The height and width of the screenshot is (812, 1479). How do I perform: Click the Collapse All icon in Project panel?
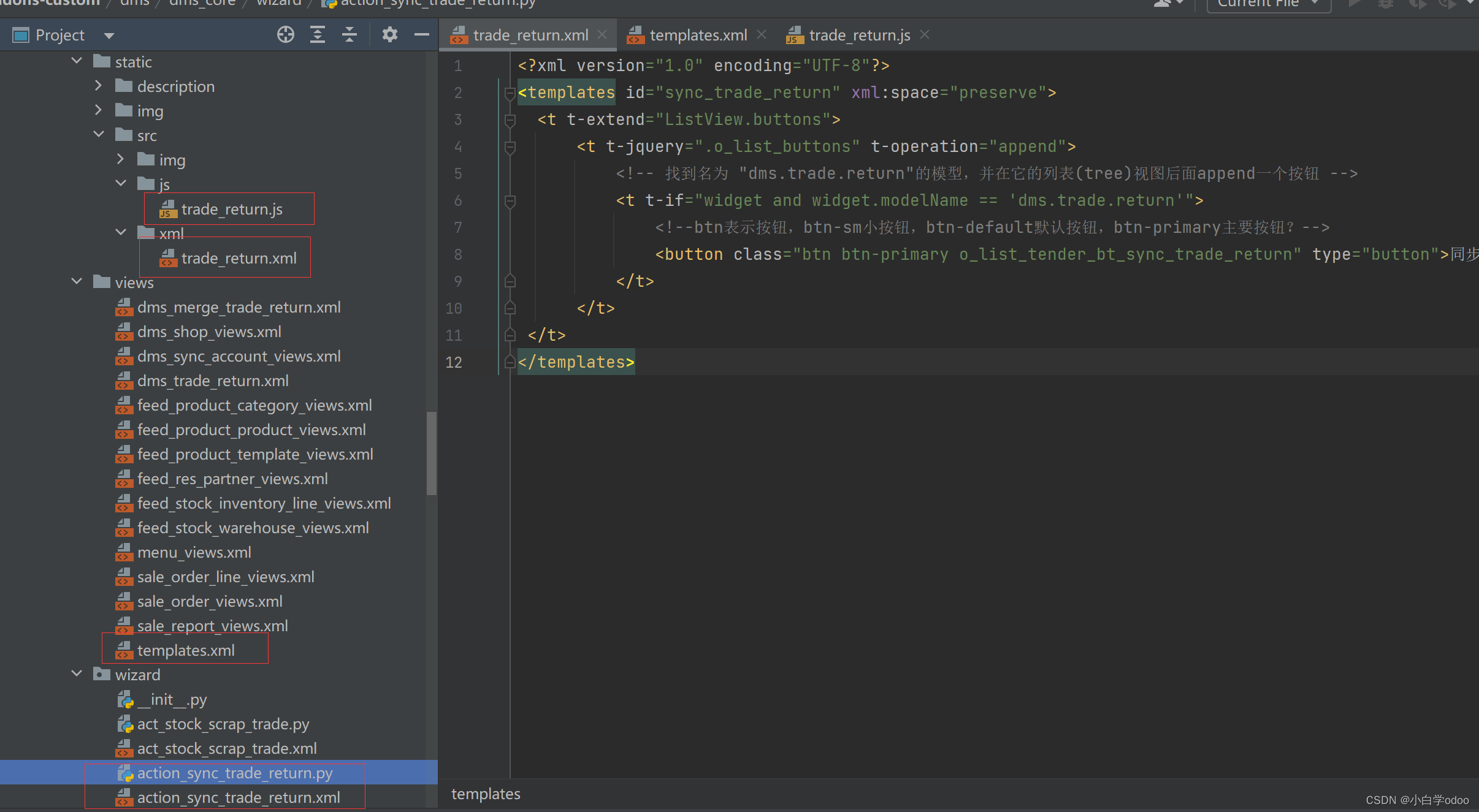349,35
